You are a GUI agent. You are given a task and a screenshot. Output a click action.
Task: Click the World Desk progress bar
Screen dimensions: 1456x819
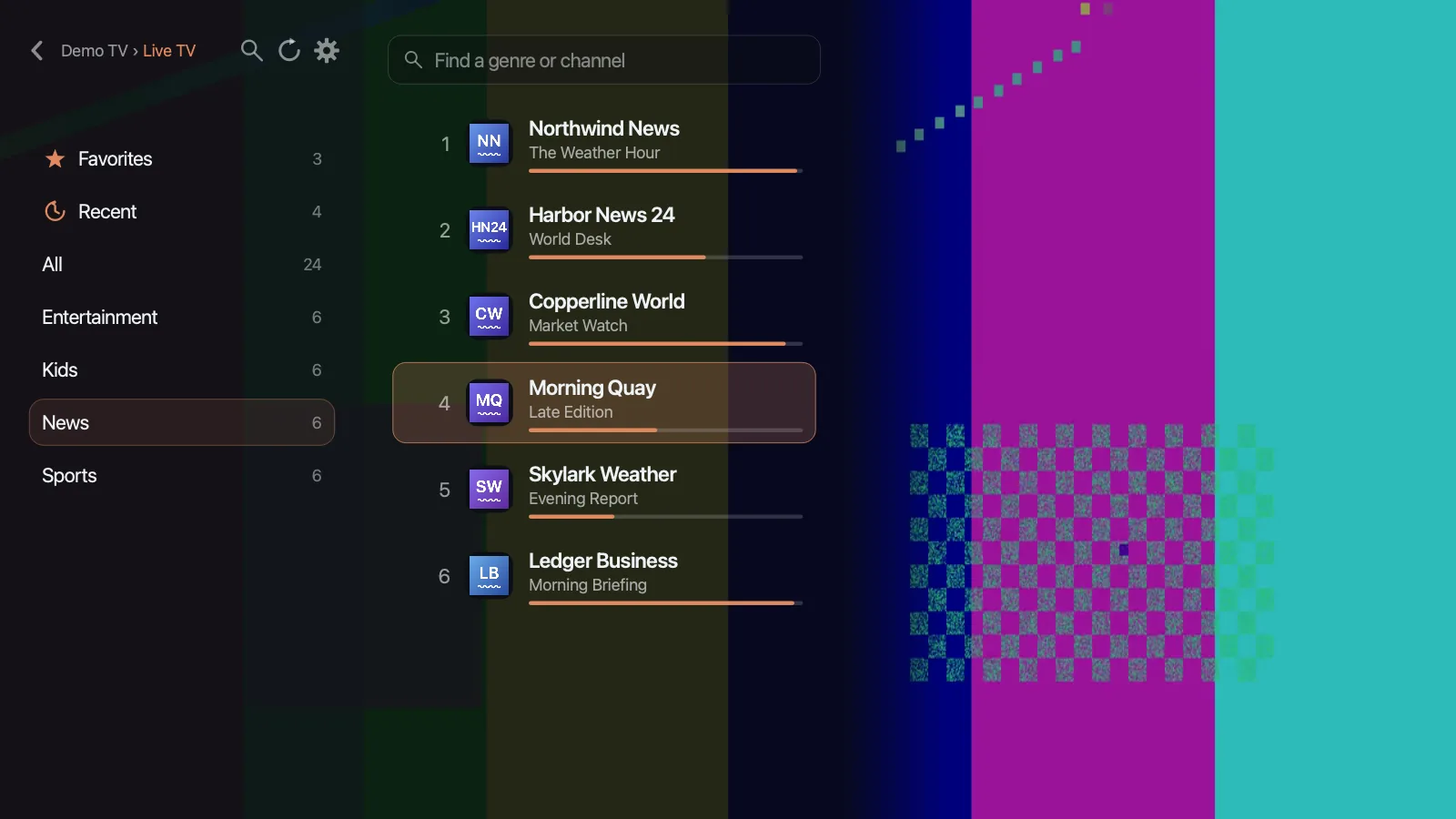pyautogui.click(x=665, y=258)
